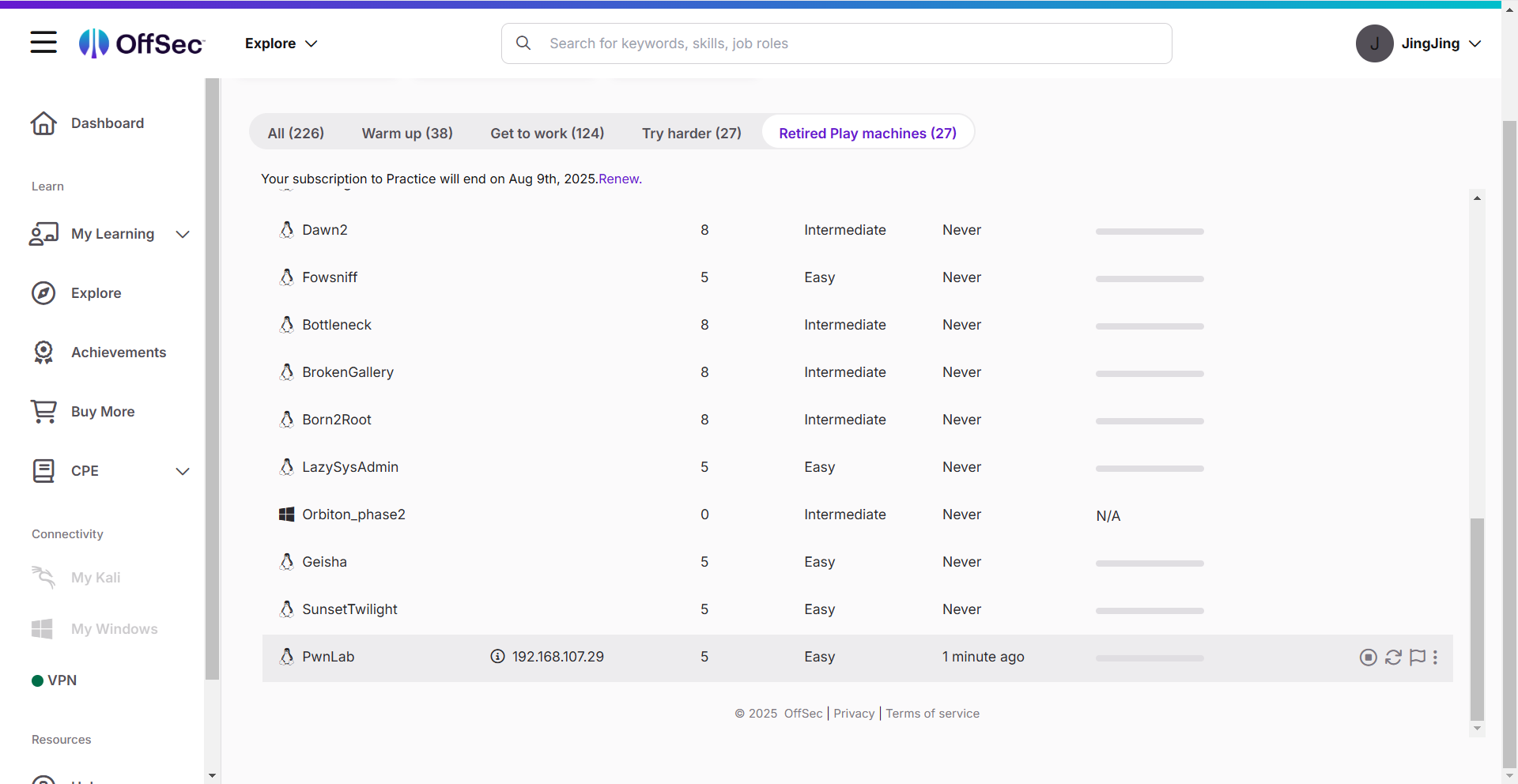Click the '1 minute ago' last-started value
1518x784 pixels.
click(984, 657)
